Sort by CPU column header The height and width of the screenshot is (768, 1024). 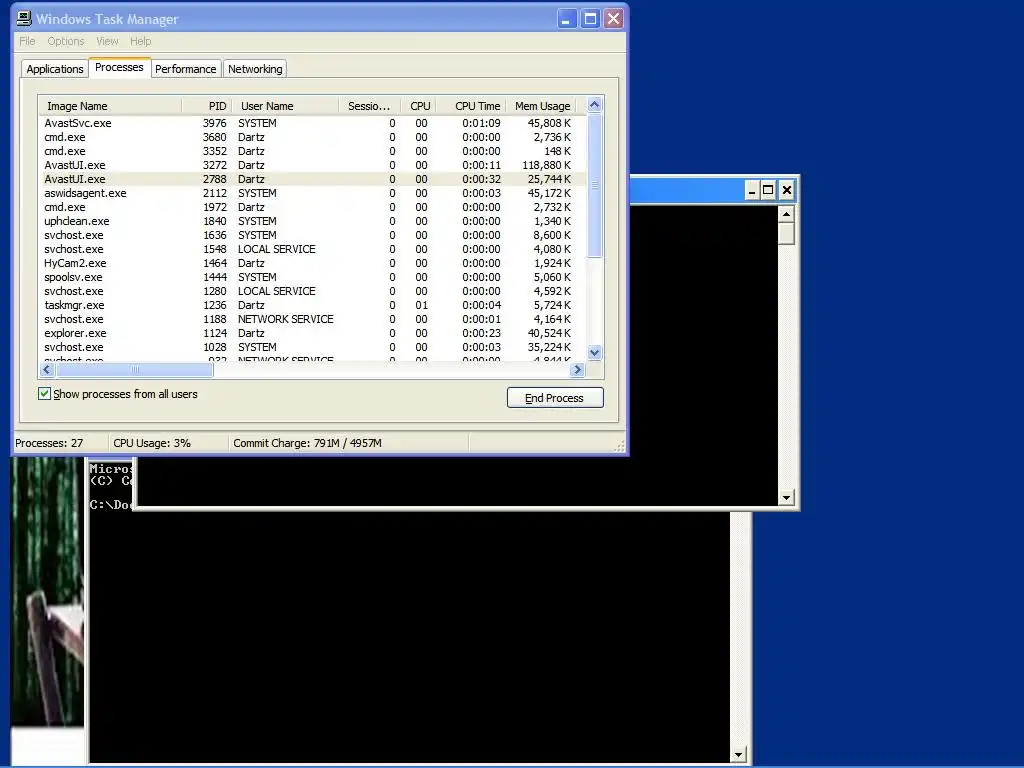tap(418, 106)
